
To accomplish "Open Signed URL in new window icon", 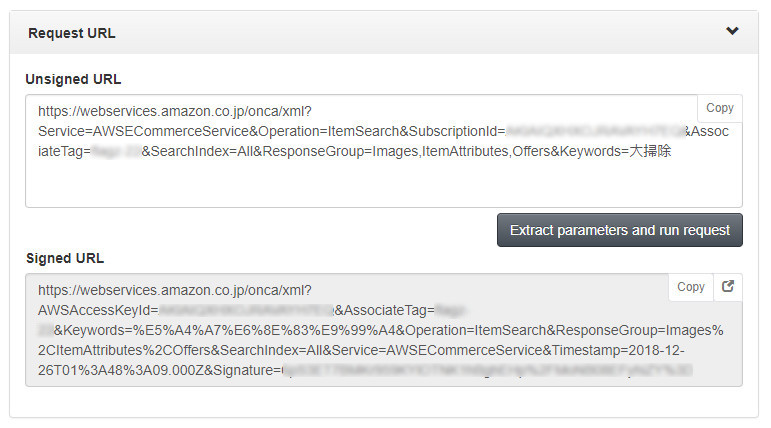I will 728,287.
